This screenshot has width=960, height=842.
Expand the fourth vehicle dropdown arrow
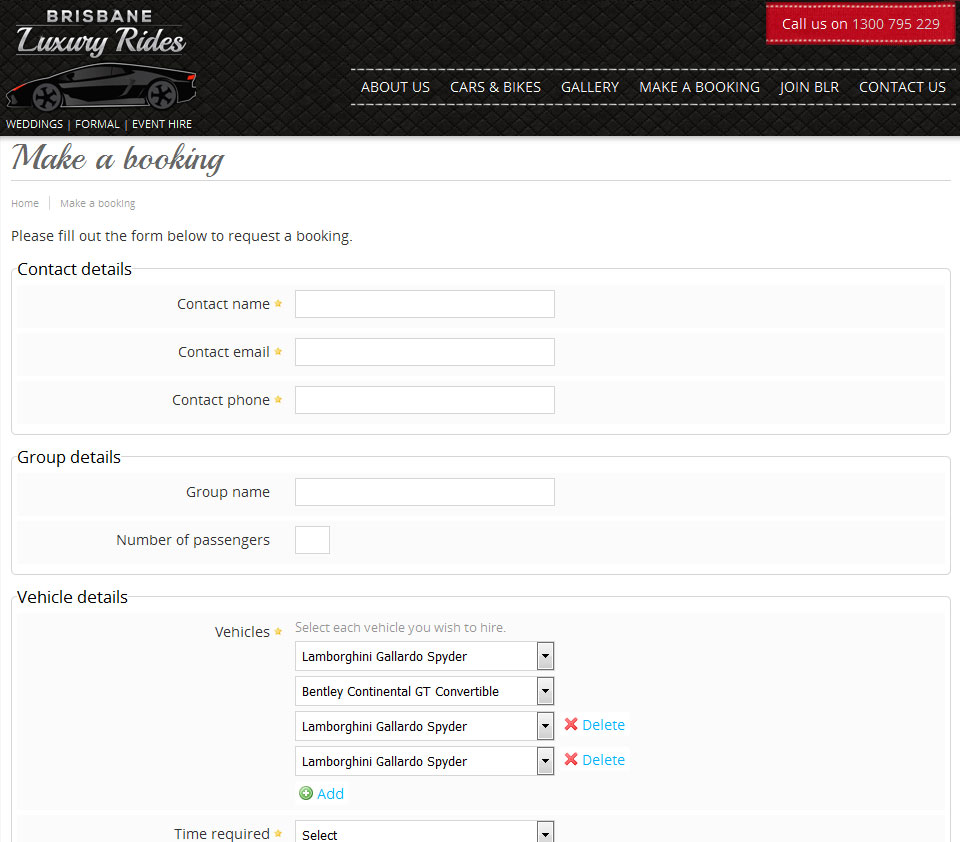545,761
